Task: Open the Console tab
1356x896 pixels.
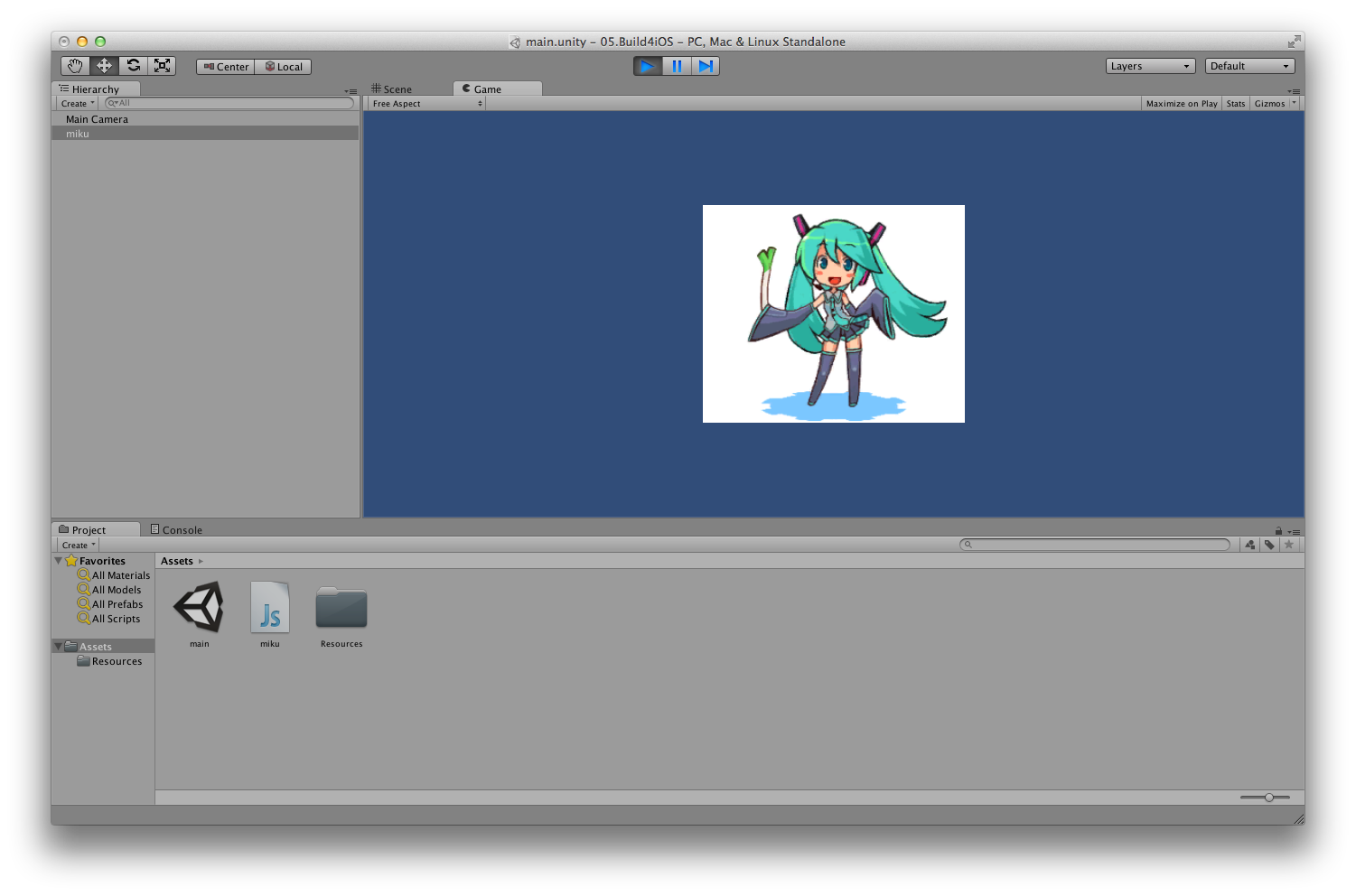Action: point(176,530)
